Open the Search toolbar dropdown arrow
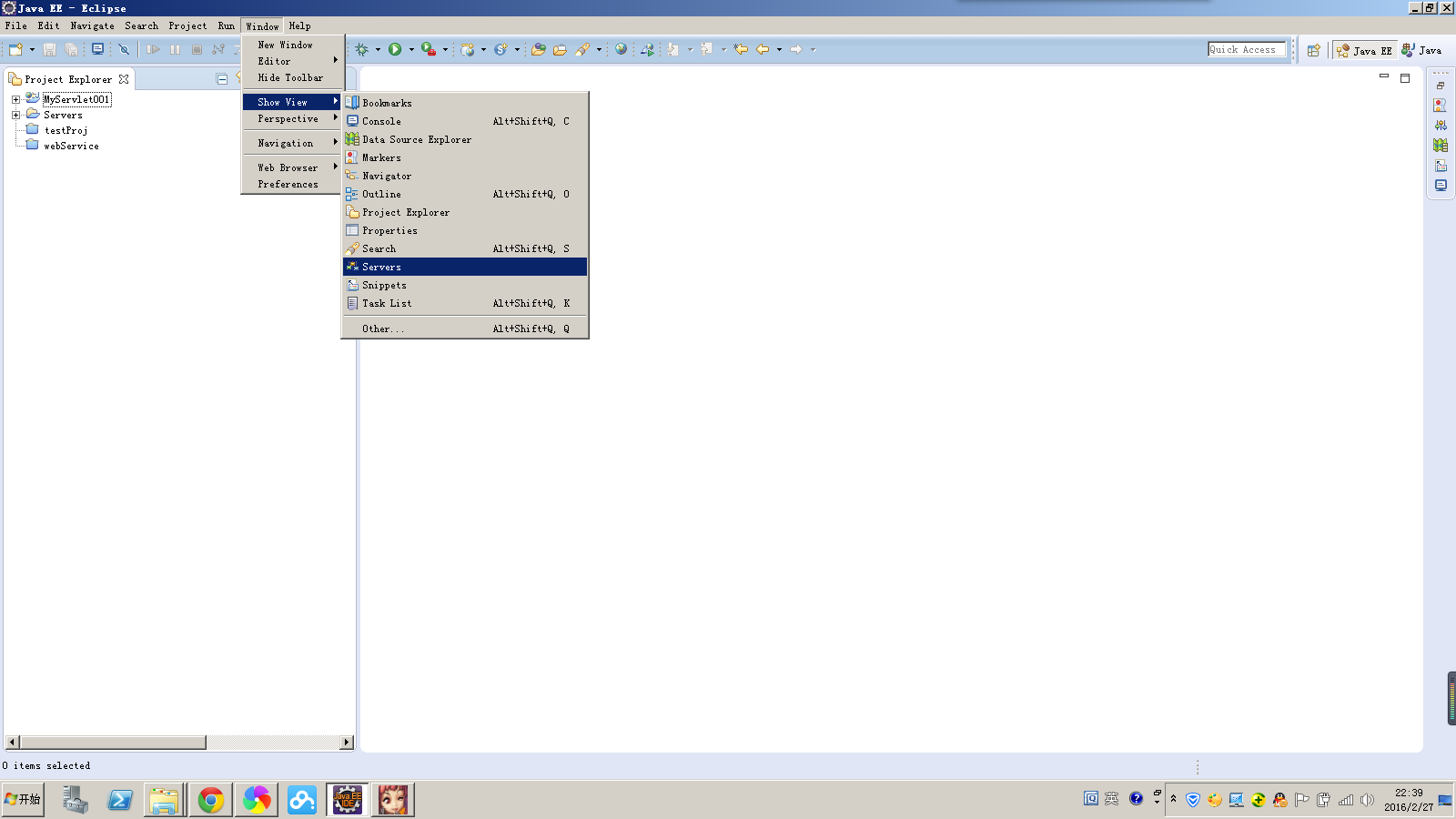1456x819 pixels. pyautogui.click(x=599, y=50)
